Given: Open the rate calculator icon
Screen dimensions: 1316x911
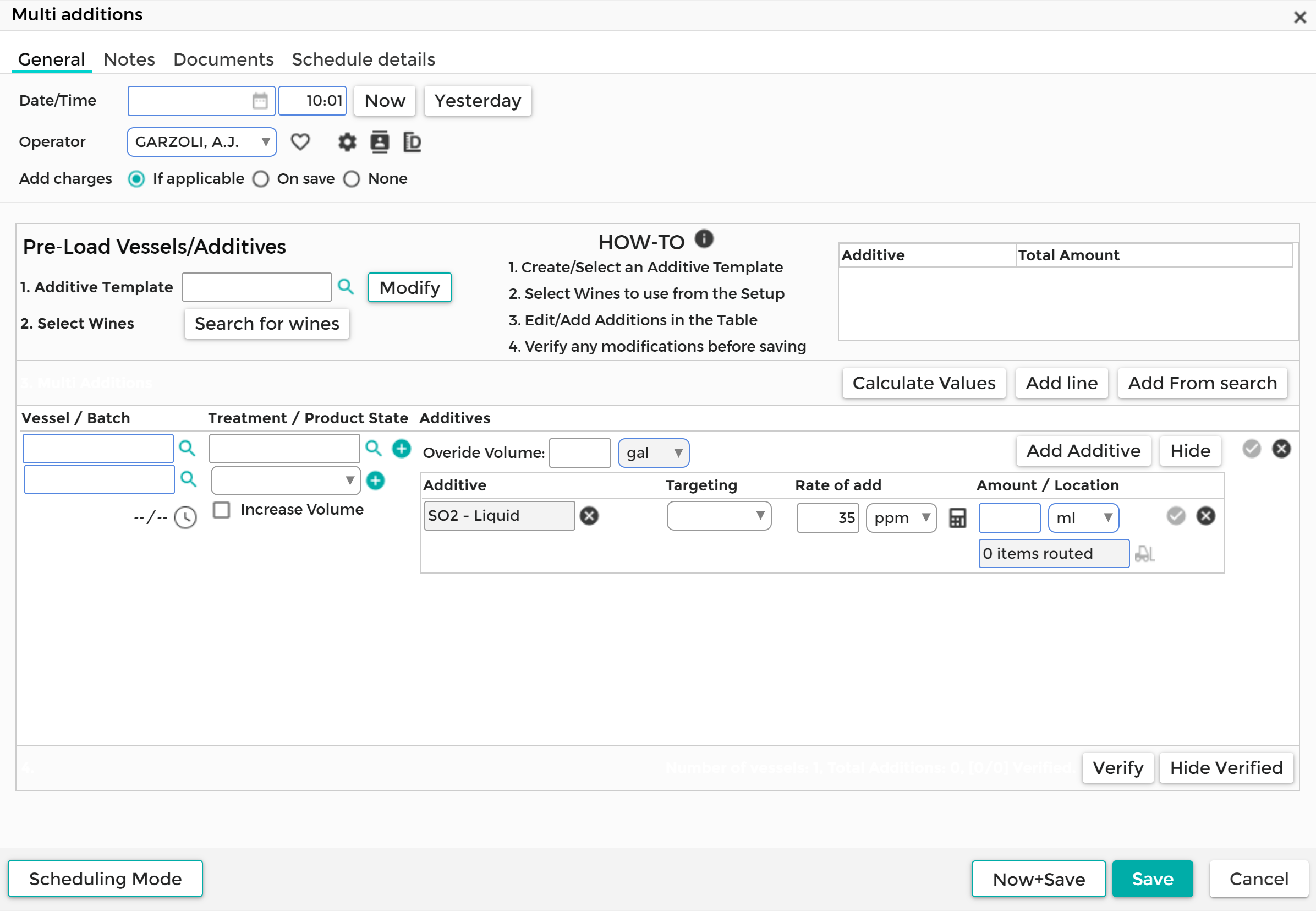Looking at the screenshot, I should (x=958, y=519).
